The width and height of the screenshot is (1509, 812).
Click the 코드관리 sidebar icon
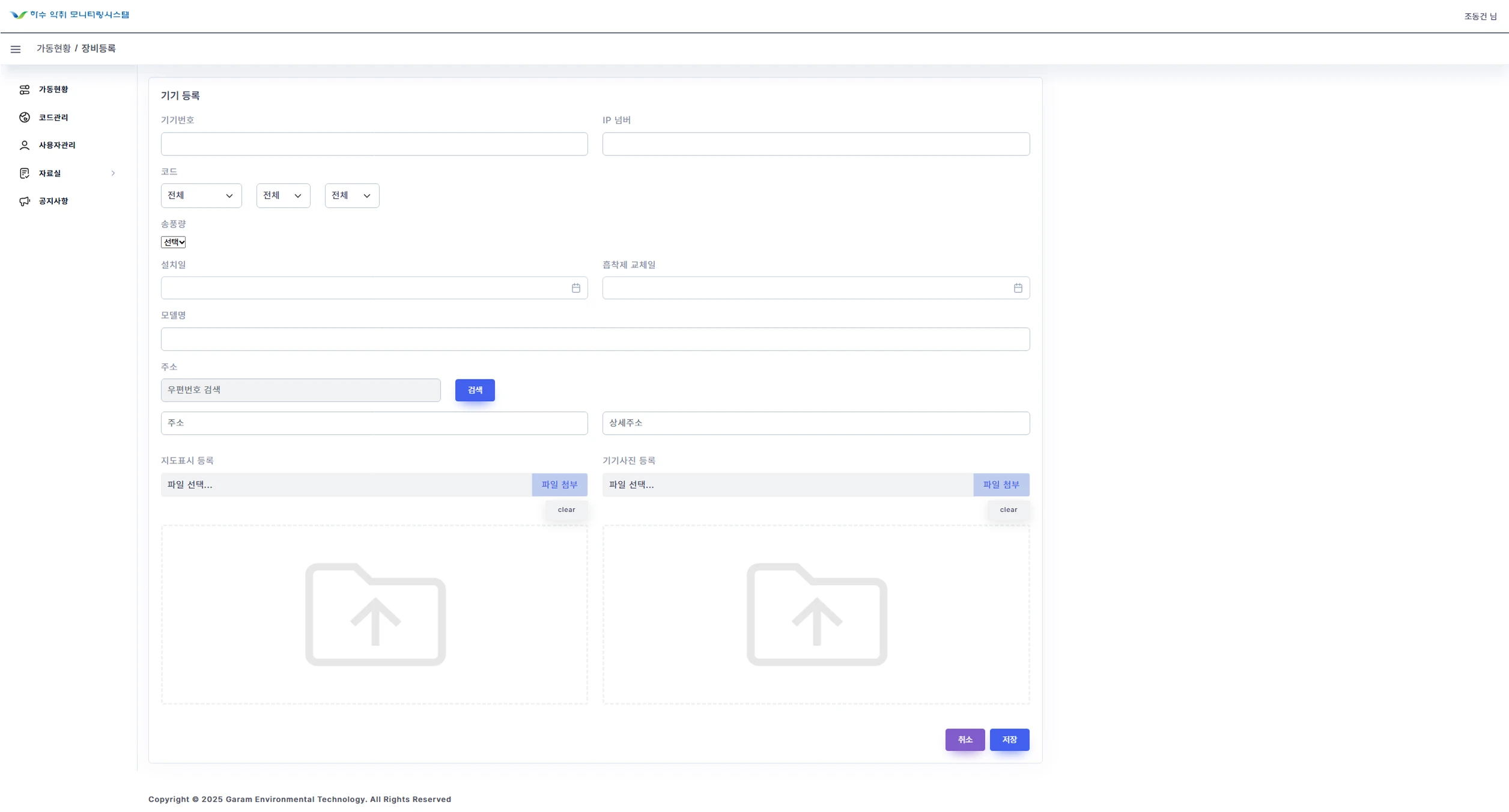tap(25, 117)
